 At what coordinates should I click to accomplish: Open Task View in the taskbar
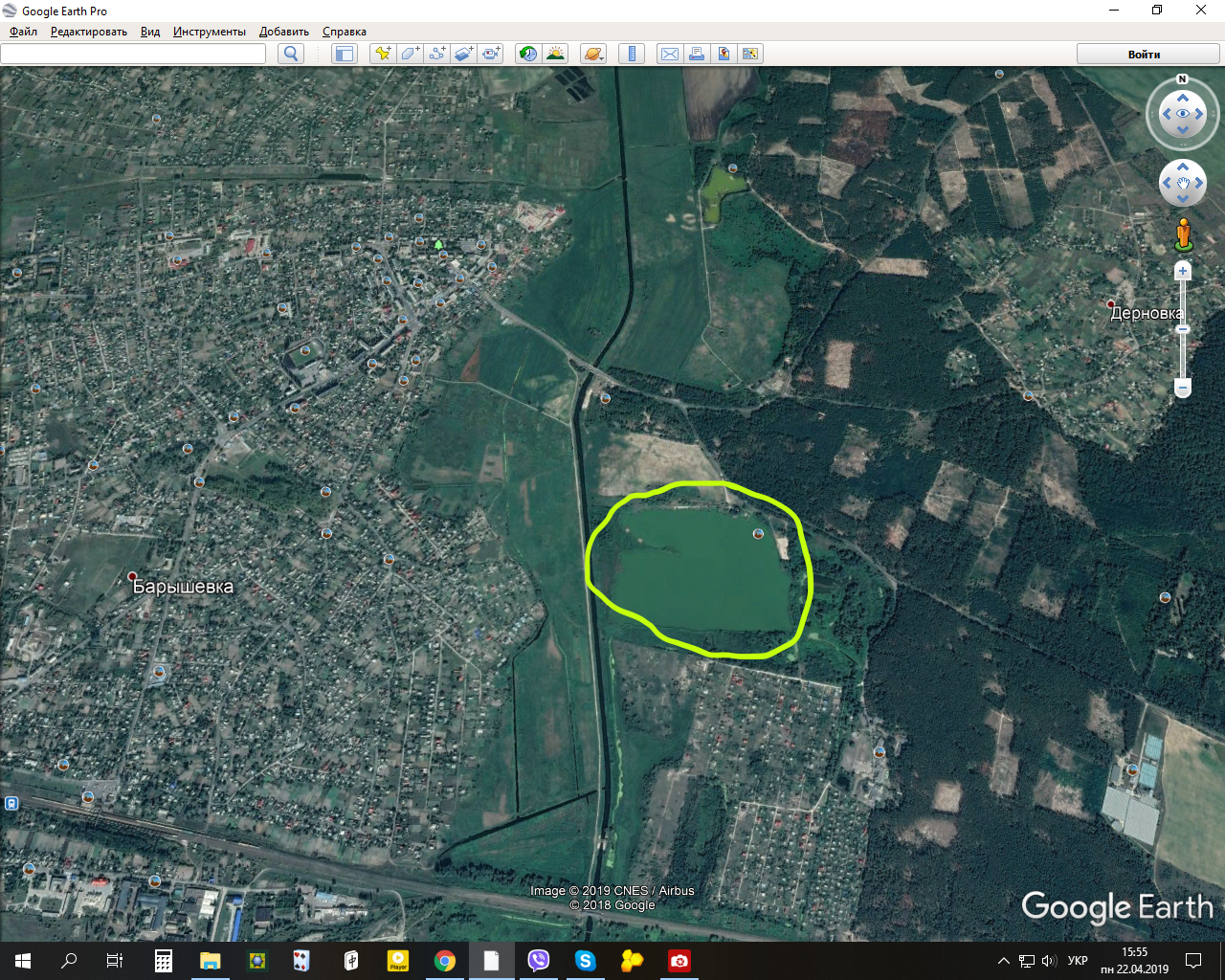(x=115, y=961)
